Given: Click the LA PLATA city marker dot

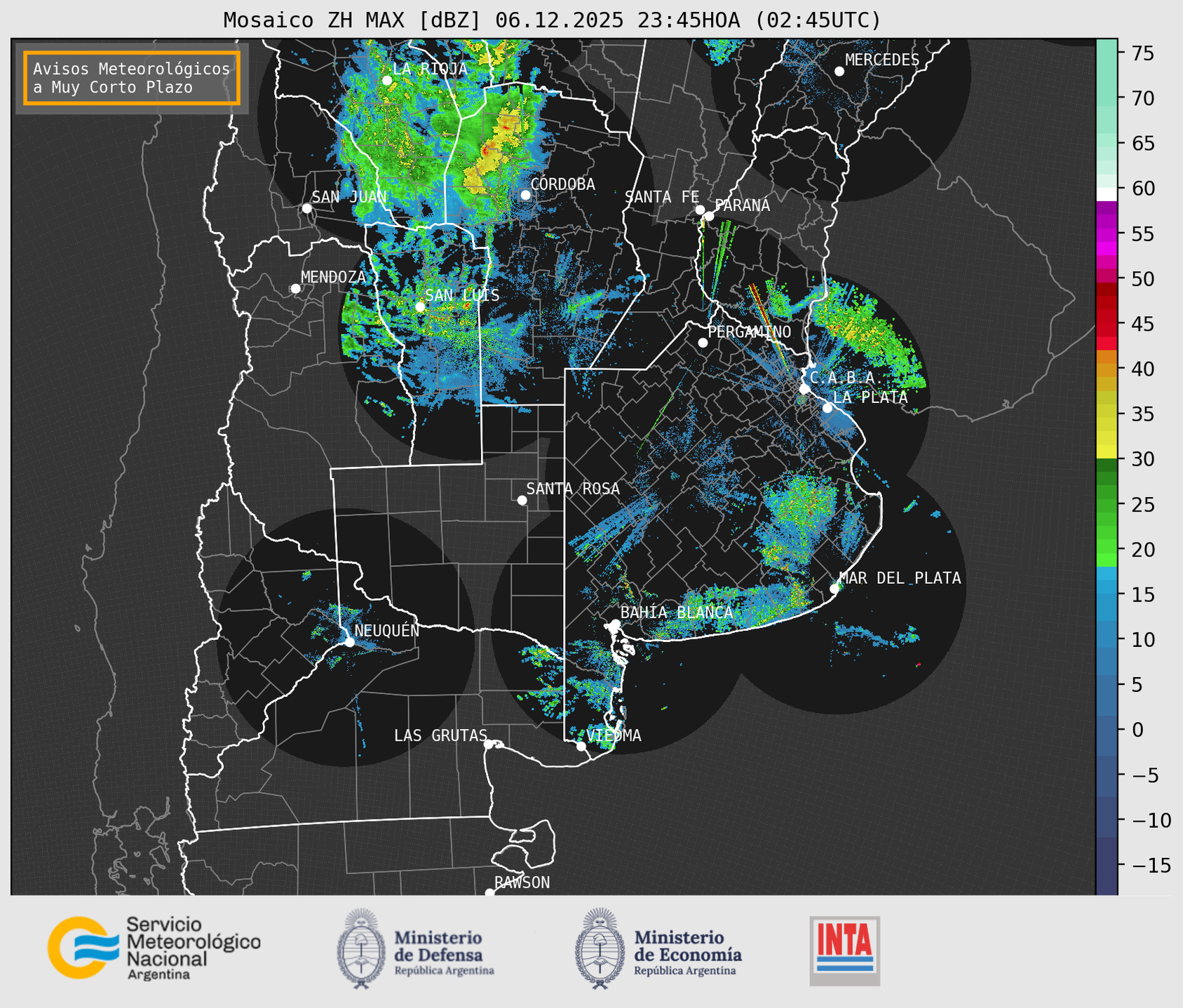Looking at the screenshot, I should [827, 408].
